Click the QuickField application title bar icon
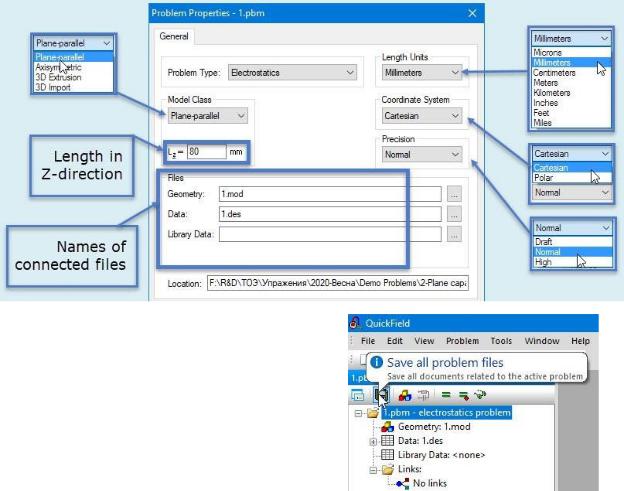The image size is (624, 491). click(355, 323)
